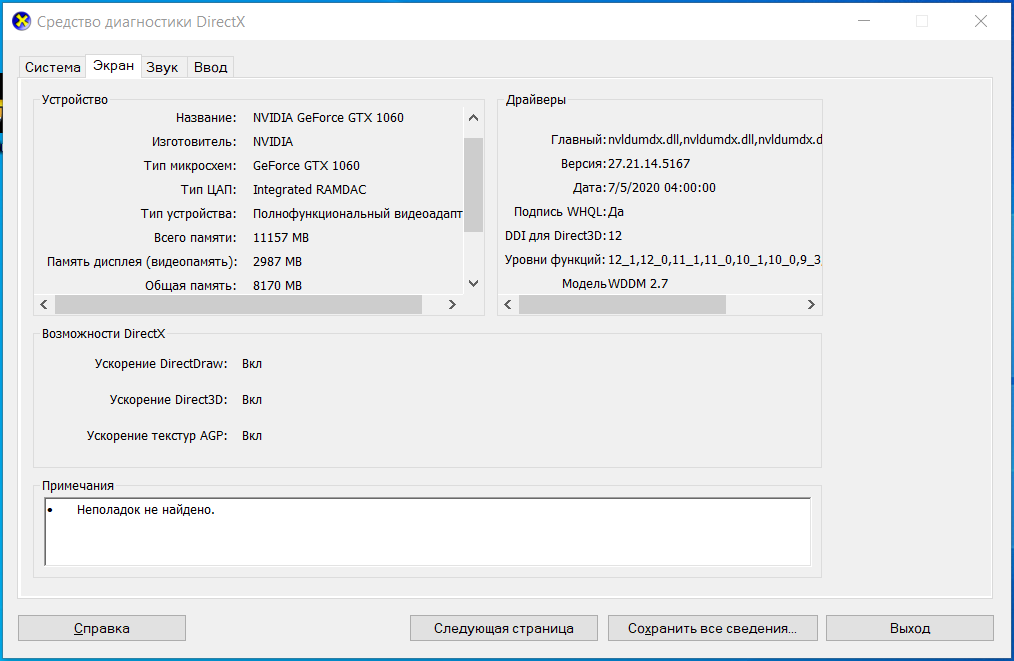Click right arrow of Драйверы horizontal scrollbar
The height and width of the screenshot is (661, 1014).
coord(811,305)
